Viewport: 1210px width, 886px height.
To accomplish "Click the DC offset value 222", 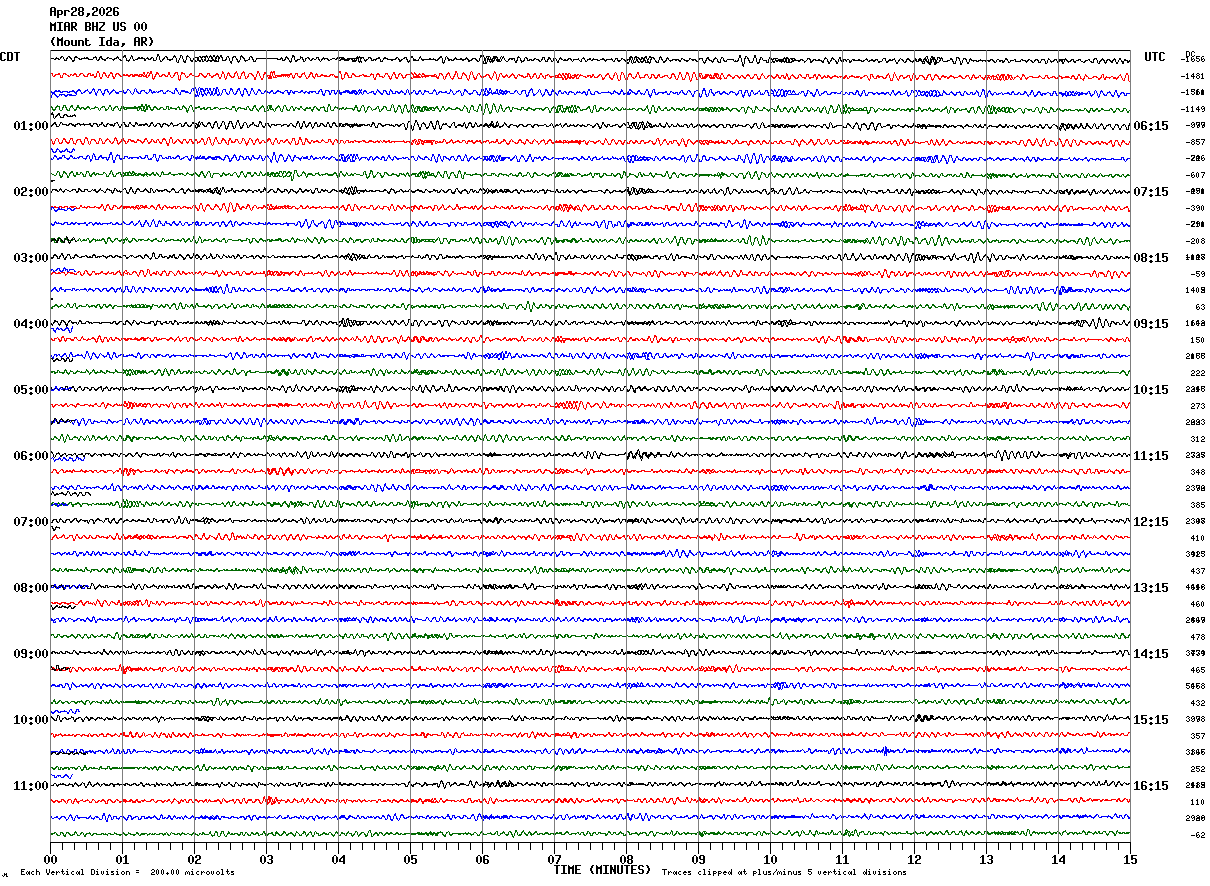I will (1197, 373).
